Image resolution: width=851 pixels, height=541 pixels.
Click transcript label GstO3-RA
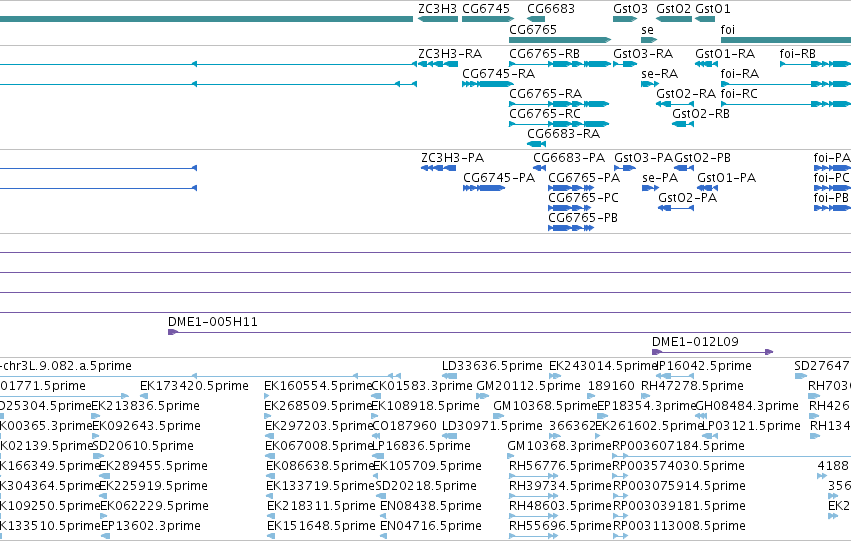point(643,54)
